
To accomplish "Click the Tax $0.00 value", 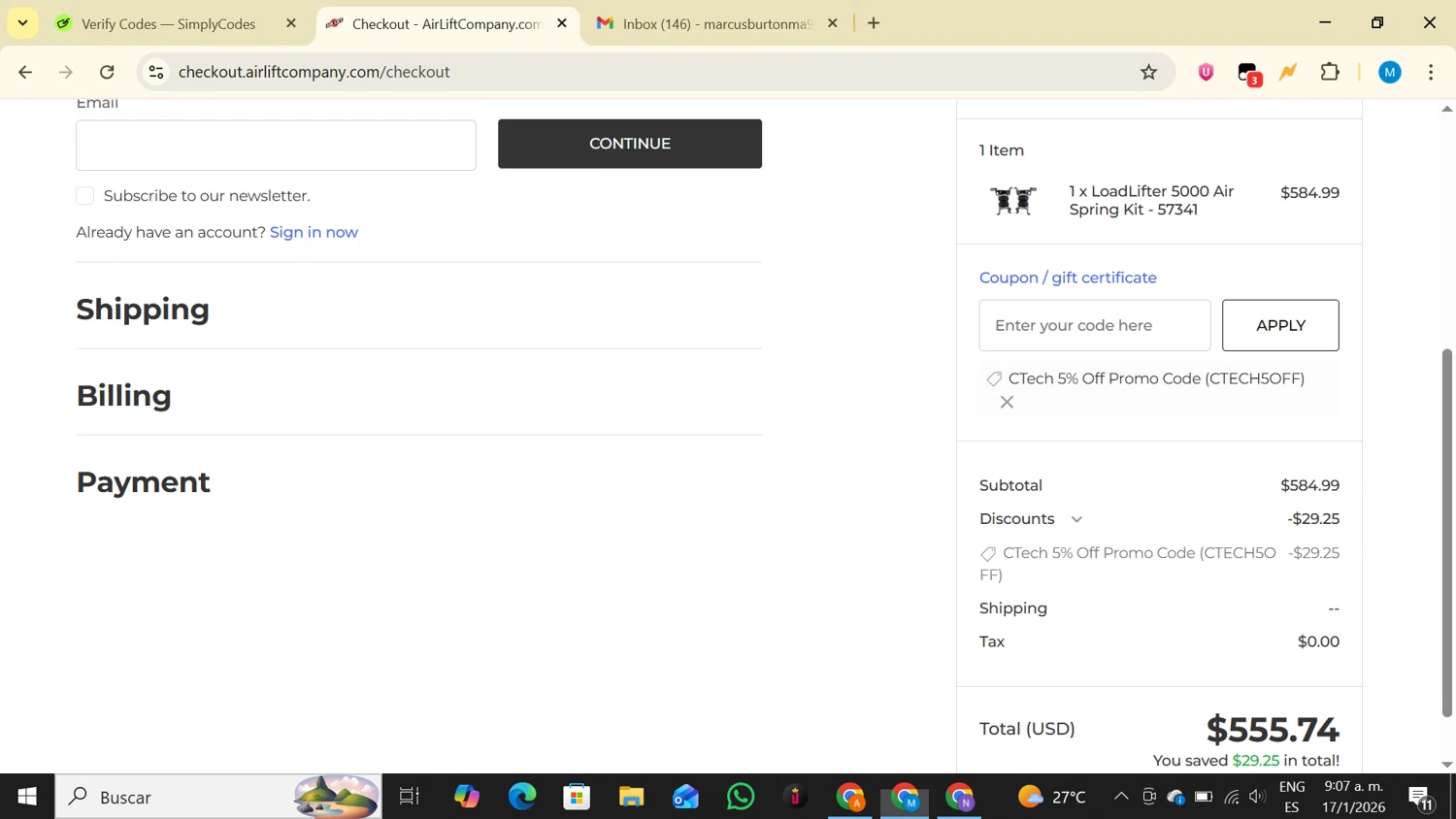I will coord(1318,641).
